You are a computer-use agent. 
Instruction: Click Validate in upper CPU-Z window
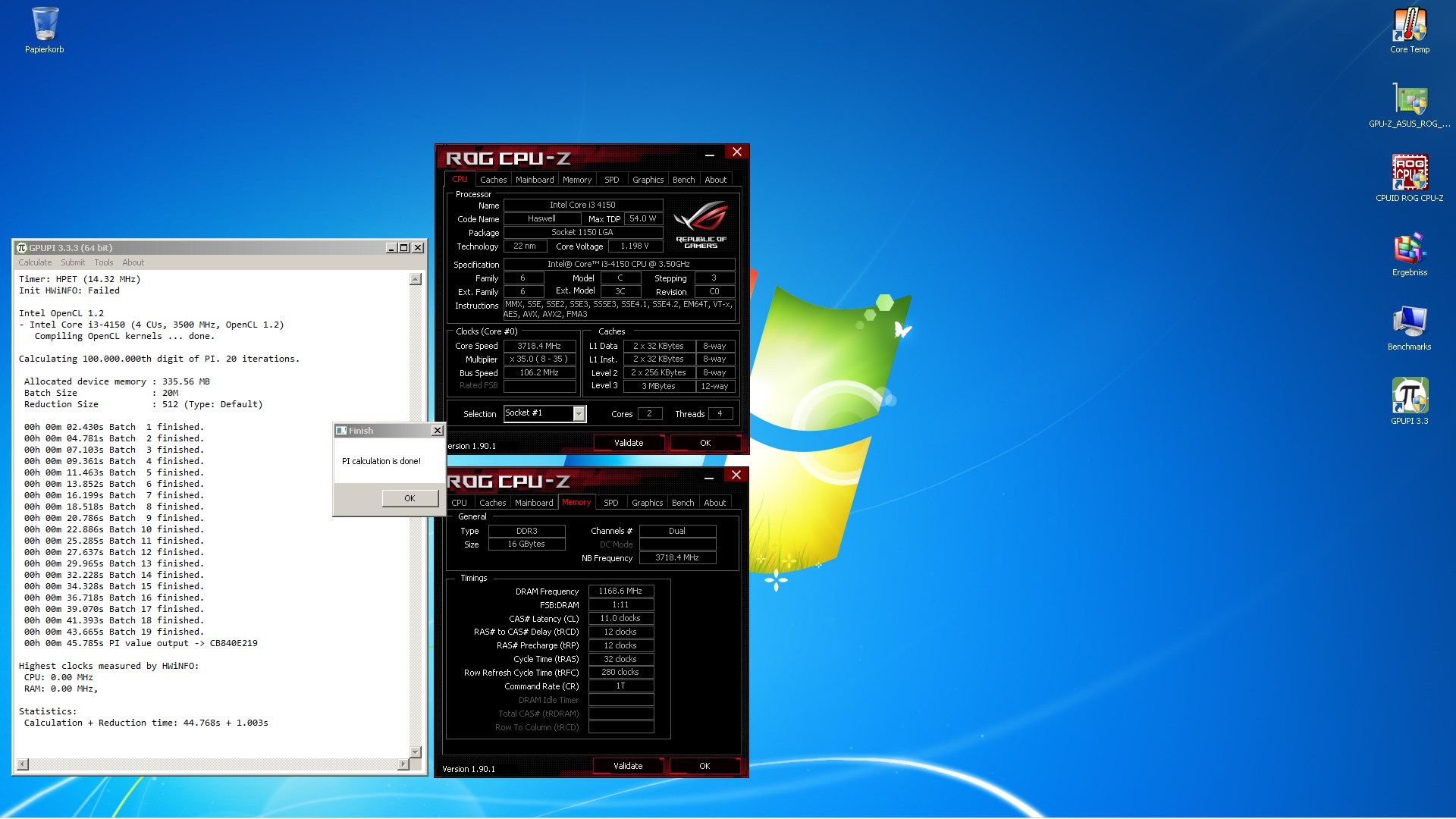click(629, 443)
